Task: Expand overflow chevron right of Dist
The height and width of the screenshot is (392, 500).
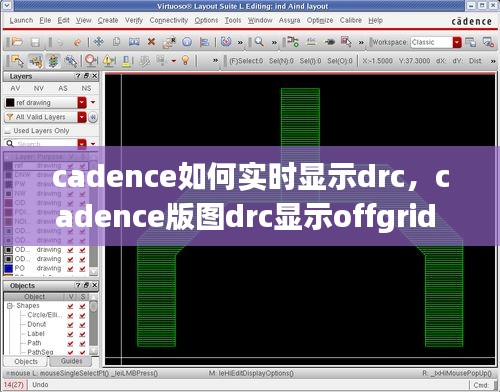Action: pos(493,61)
